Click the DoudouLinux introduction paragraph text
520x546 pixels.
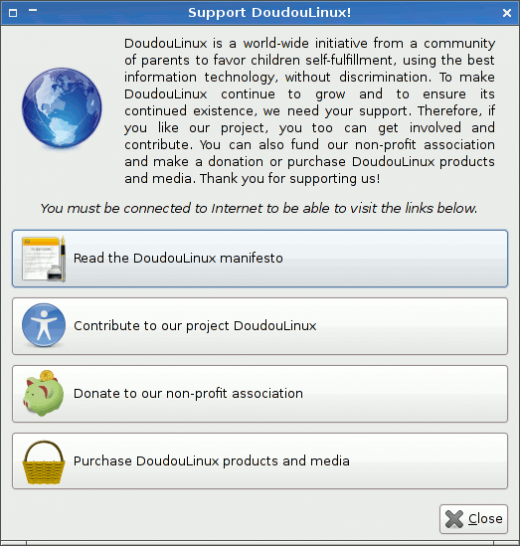coord(309,111)
